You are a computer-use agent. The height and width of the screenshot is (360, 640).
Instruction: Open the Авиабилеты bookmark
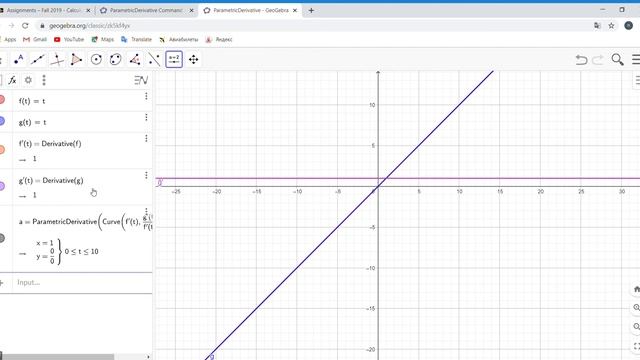[179, 40]
